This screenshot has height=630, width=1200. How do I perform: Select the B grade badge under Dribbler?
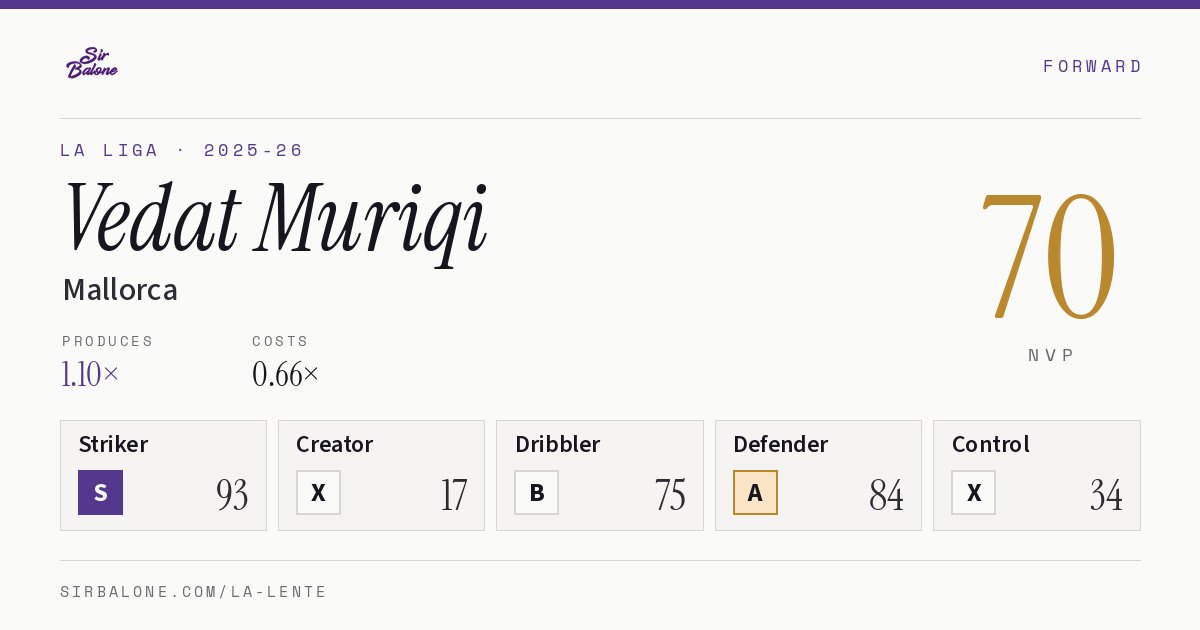click(x=536, y=492)
